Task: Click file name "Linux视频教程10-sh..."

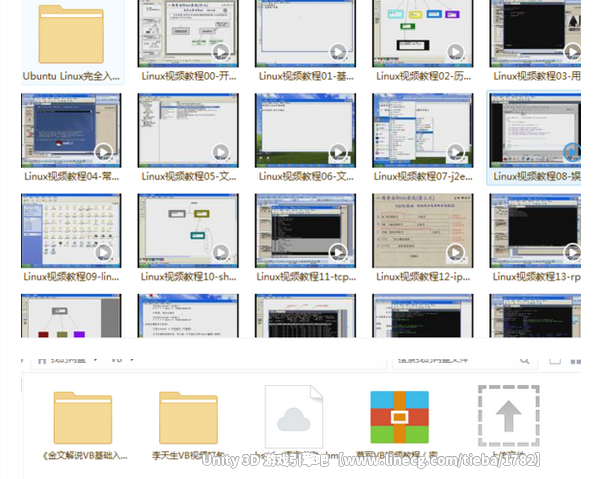Action: [189, 277]
